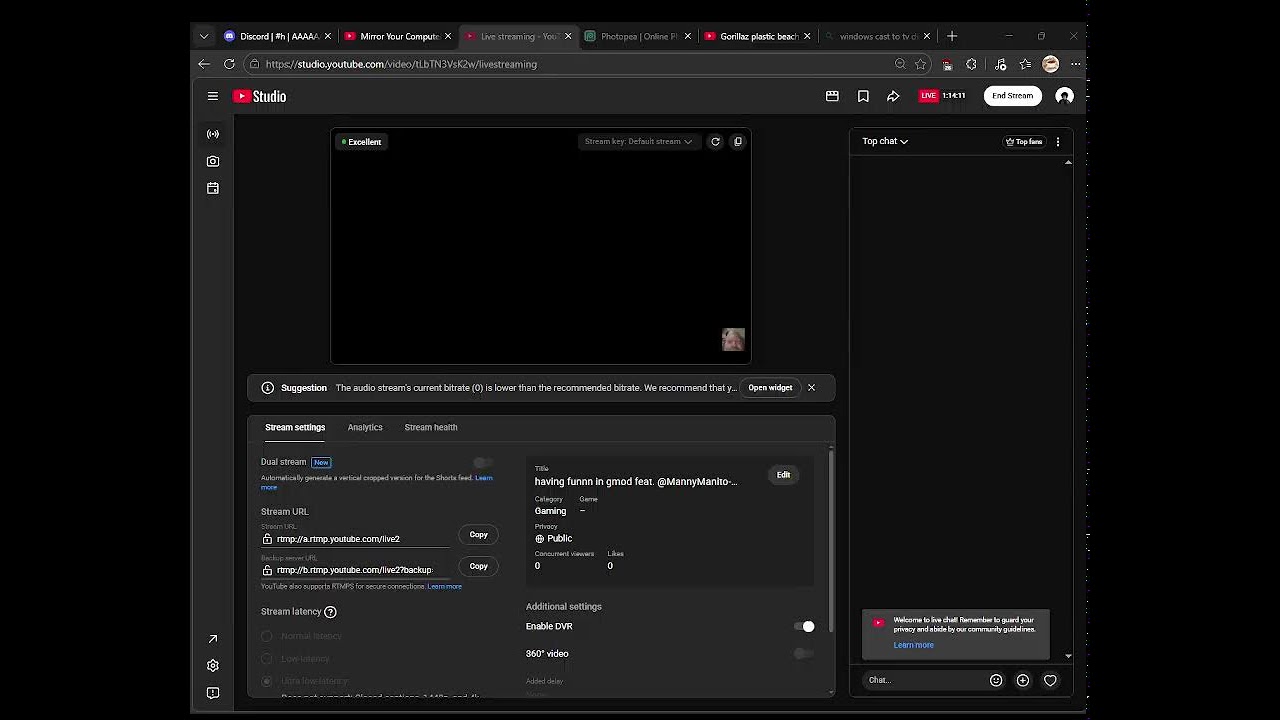Dismiss the bitrate suggestion banner
Viewport: 1280px width, 720px height.
[811, 388]
